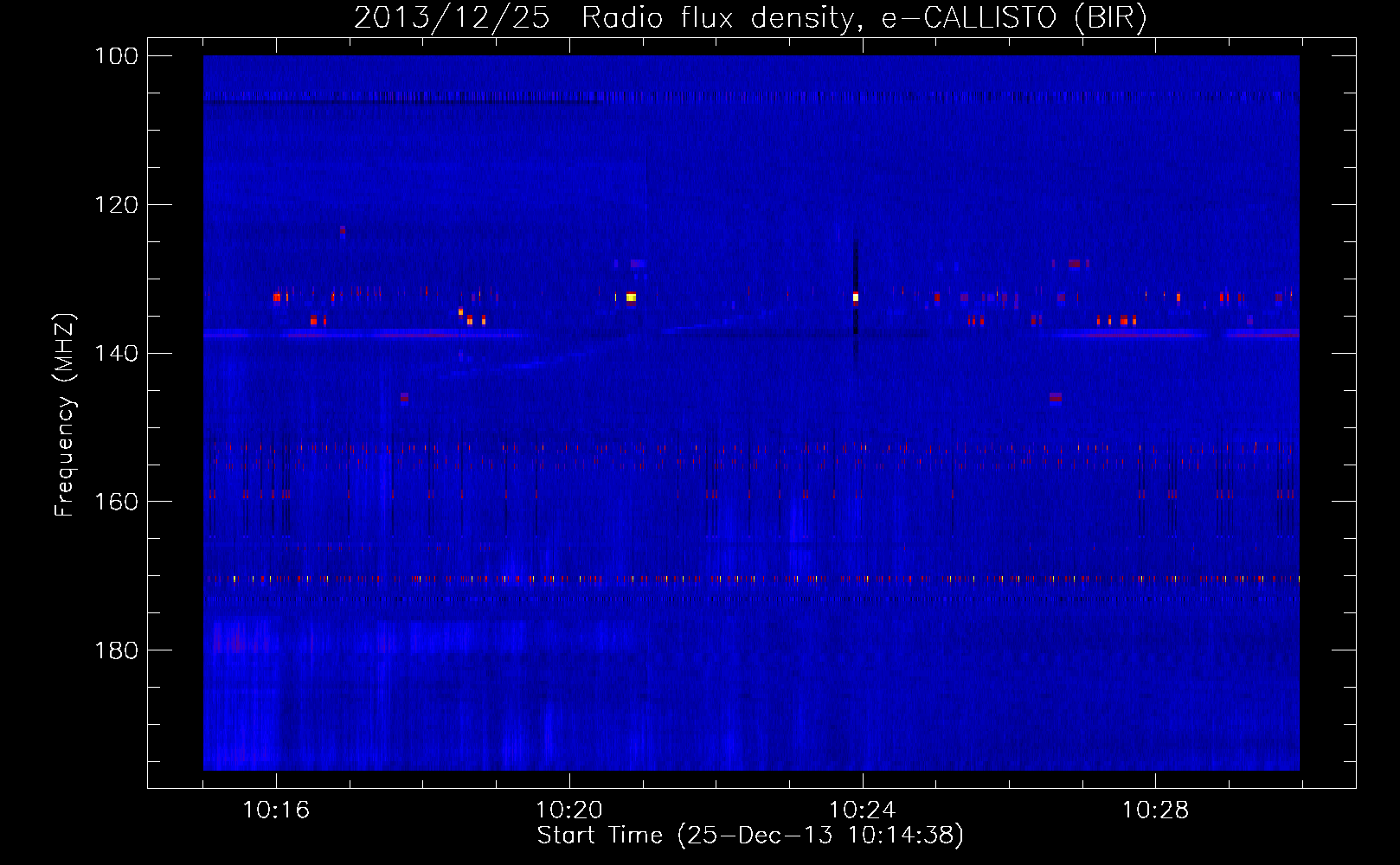Click the "10:20" time tick label
Image resolution: width=1400 pixels, height=865 pixels.
[x=569, y=811]
